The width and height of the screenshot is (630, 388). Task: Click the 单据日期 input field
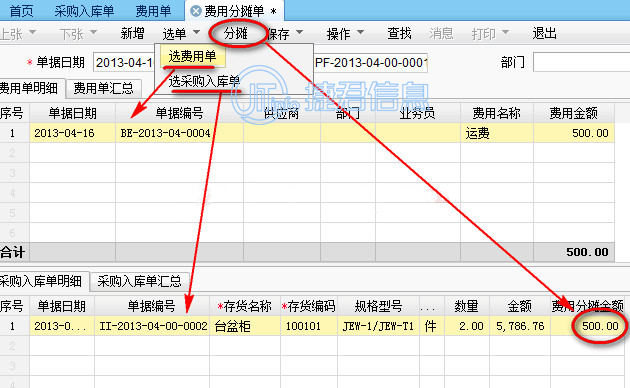click(x=123, y=63)
